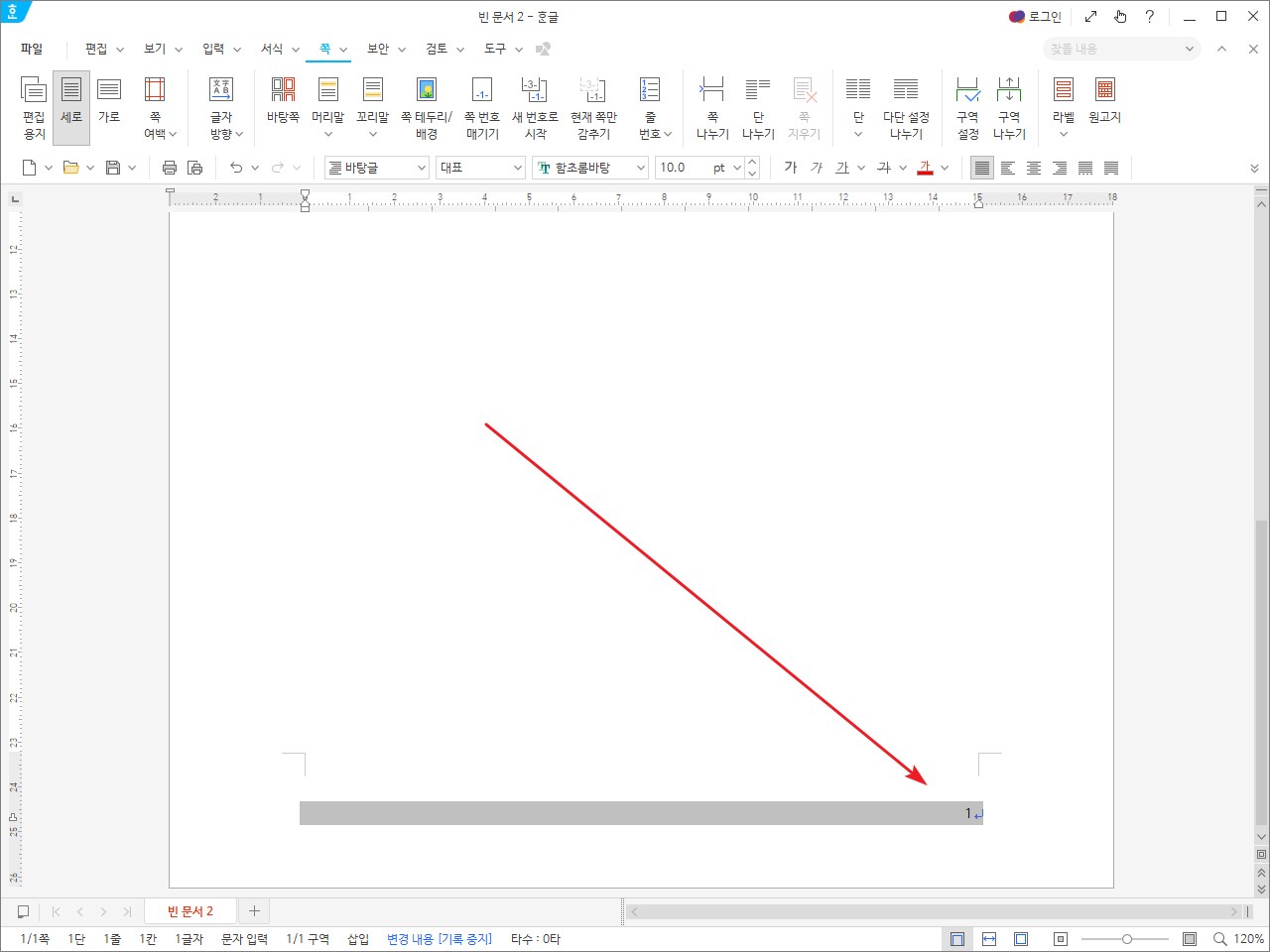Image resolution: width=1270 pixels, height=952 pixels.
Task: Click the zoom slider handle
Action: pos(1127,939)
